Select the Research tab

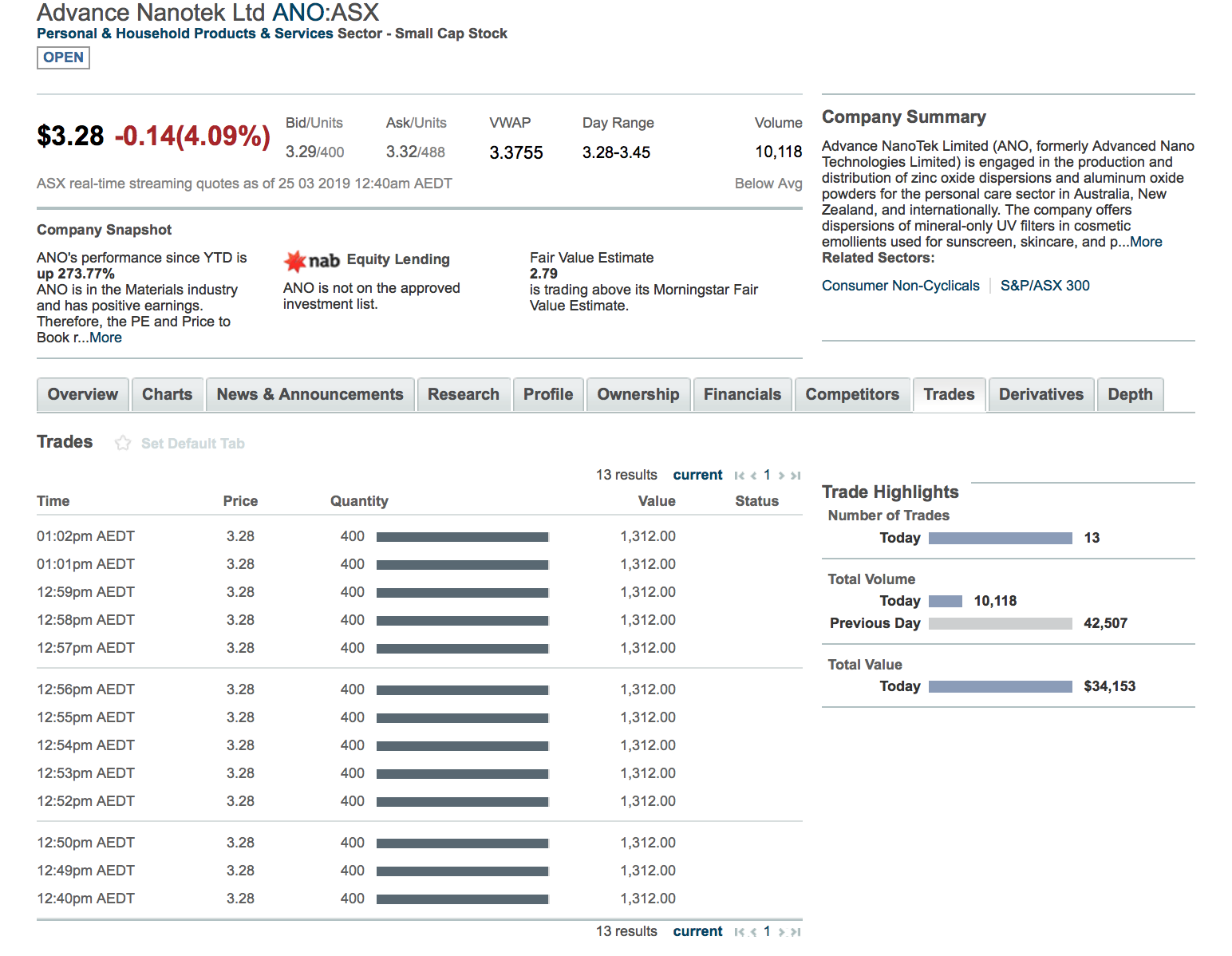(x=464, y=394)
